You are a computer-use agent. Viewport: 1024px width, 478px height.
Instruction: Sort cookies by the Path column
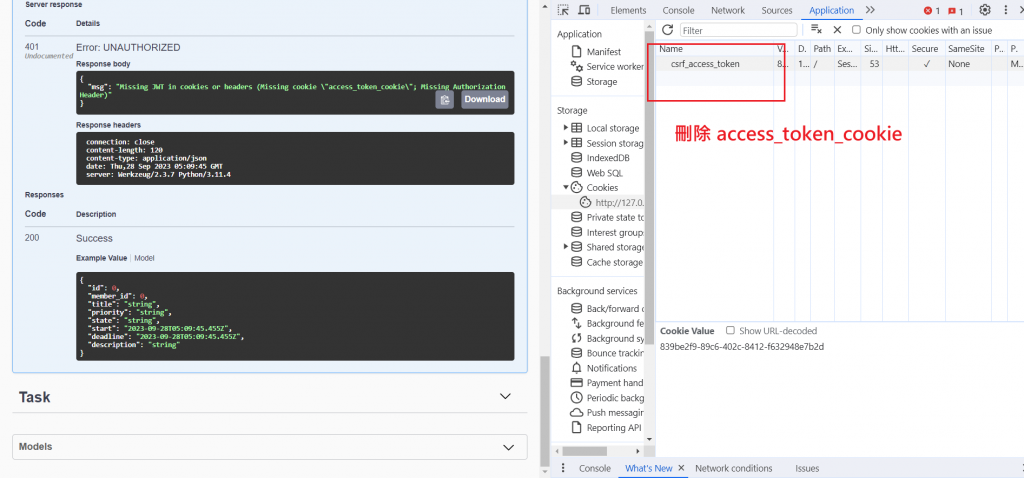point(822,49)
